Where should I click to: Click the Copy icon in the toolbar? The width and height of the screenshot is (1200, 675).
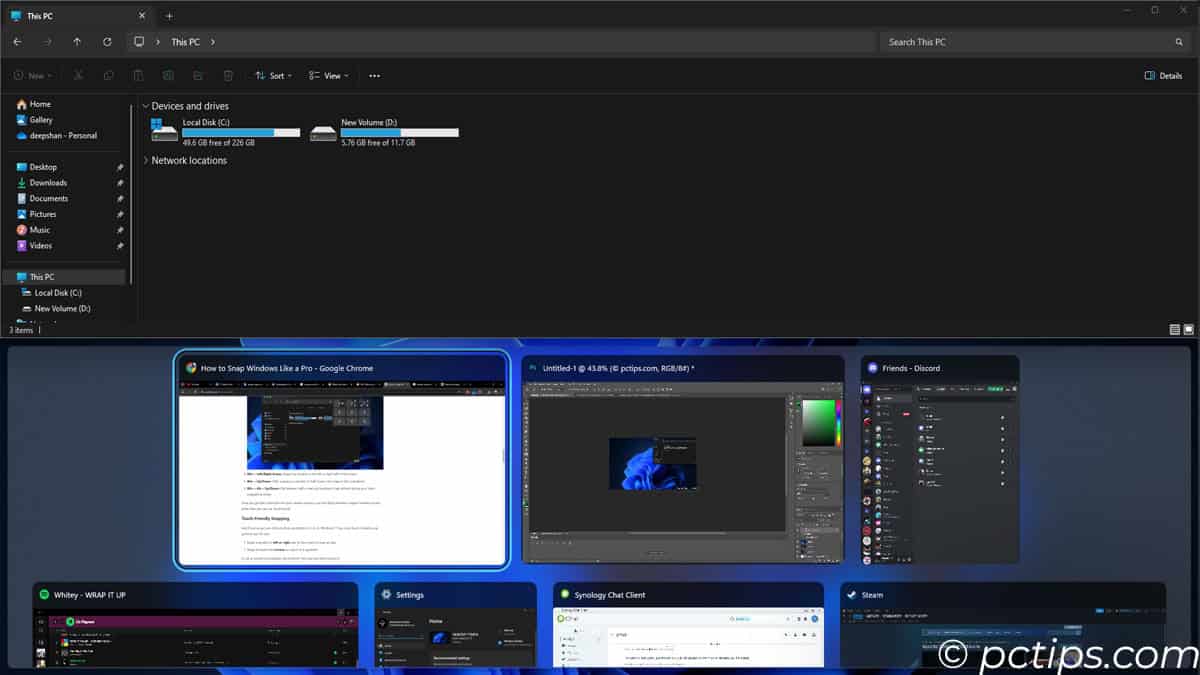click(x=108, y=76)
